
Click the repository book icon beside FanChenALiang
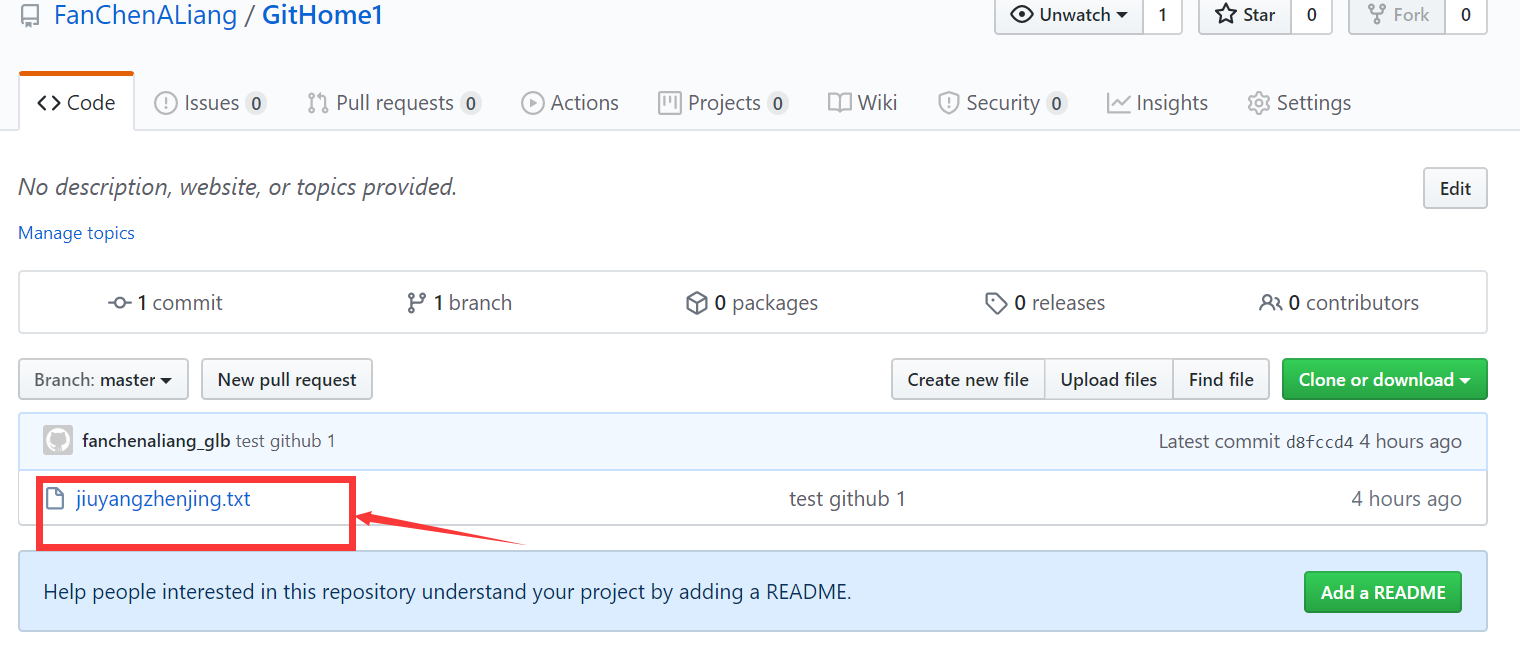31,16
